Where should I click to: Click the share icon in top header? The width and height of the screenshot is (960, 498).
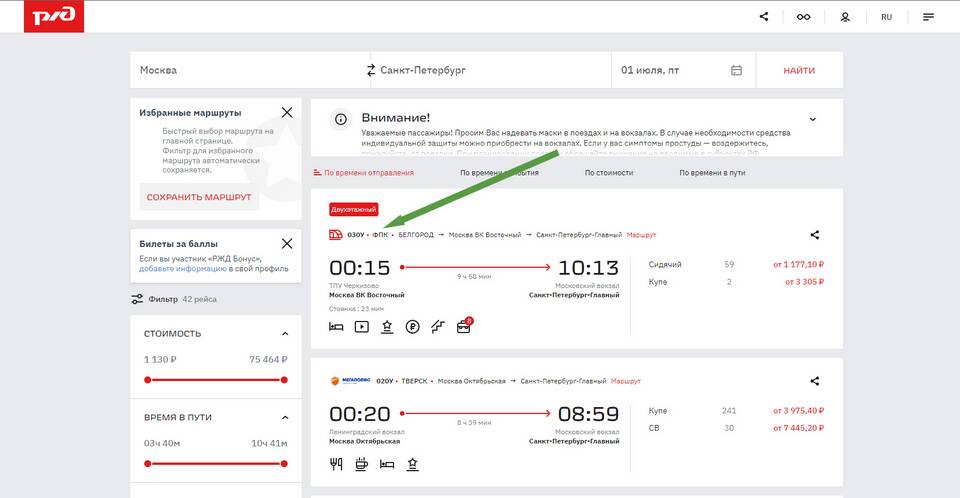(x=764, y=17)
